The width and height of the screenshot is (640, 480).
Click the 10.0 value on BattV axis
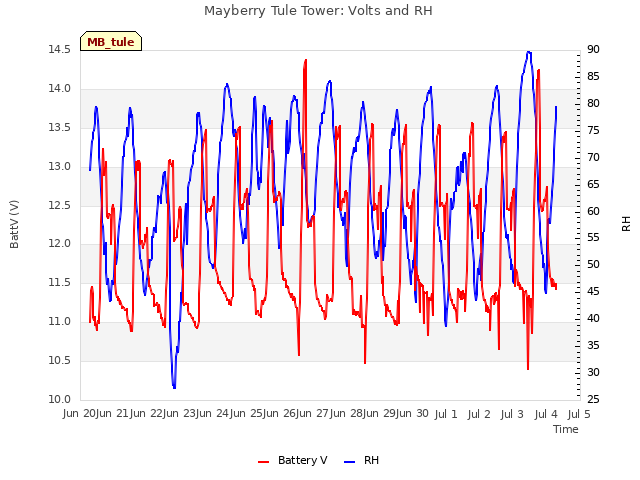pyautogui.click(x=60, y=399)
